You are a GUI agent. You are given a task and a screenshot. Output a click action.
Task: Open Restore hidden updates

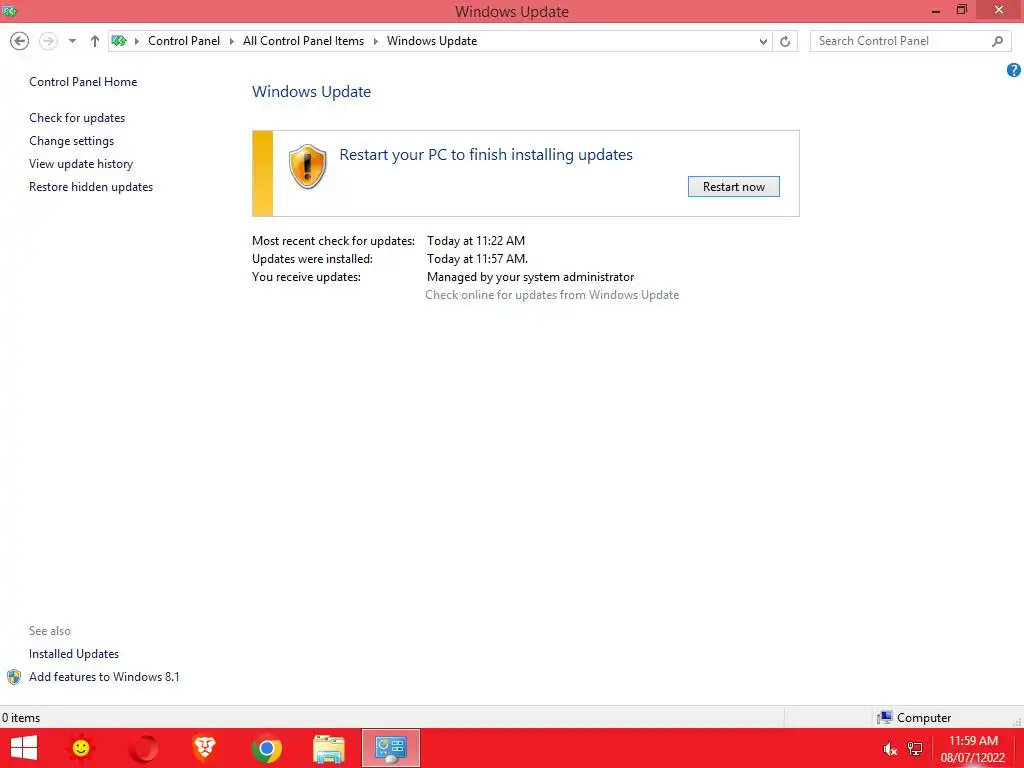point(91,187)
